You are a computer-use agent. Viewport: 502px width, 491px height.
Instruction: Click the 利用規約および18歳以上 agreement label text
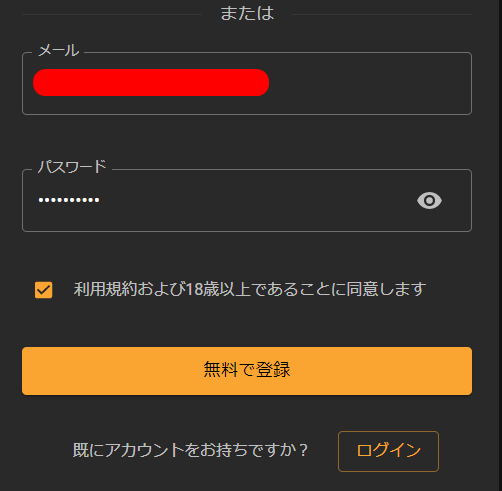click(250, 289)
